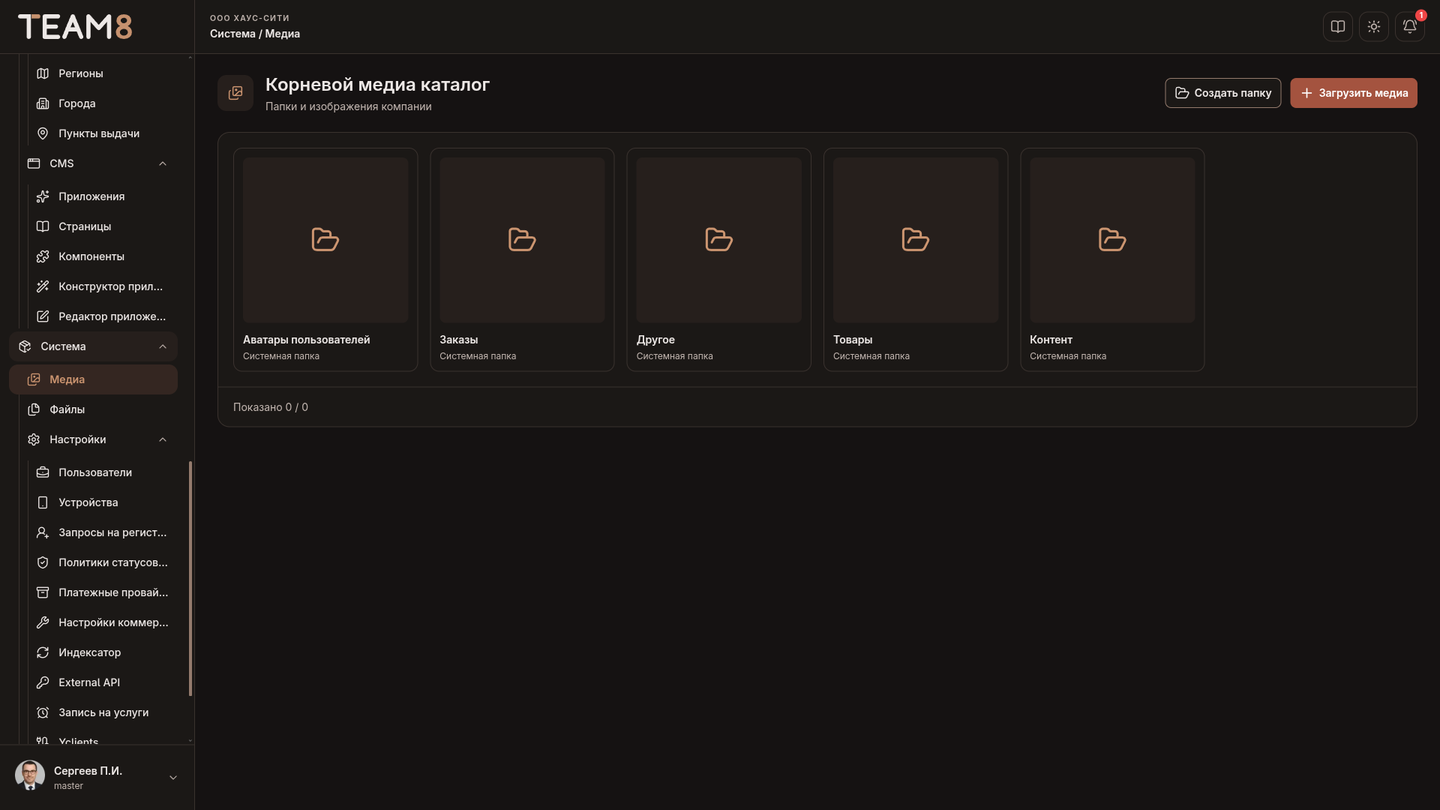This screenshot has height=810, width=1440.
Task: Click the Загрузить медиа button
Action: click(1354, 93)
